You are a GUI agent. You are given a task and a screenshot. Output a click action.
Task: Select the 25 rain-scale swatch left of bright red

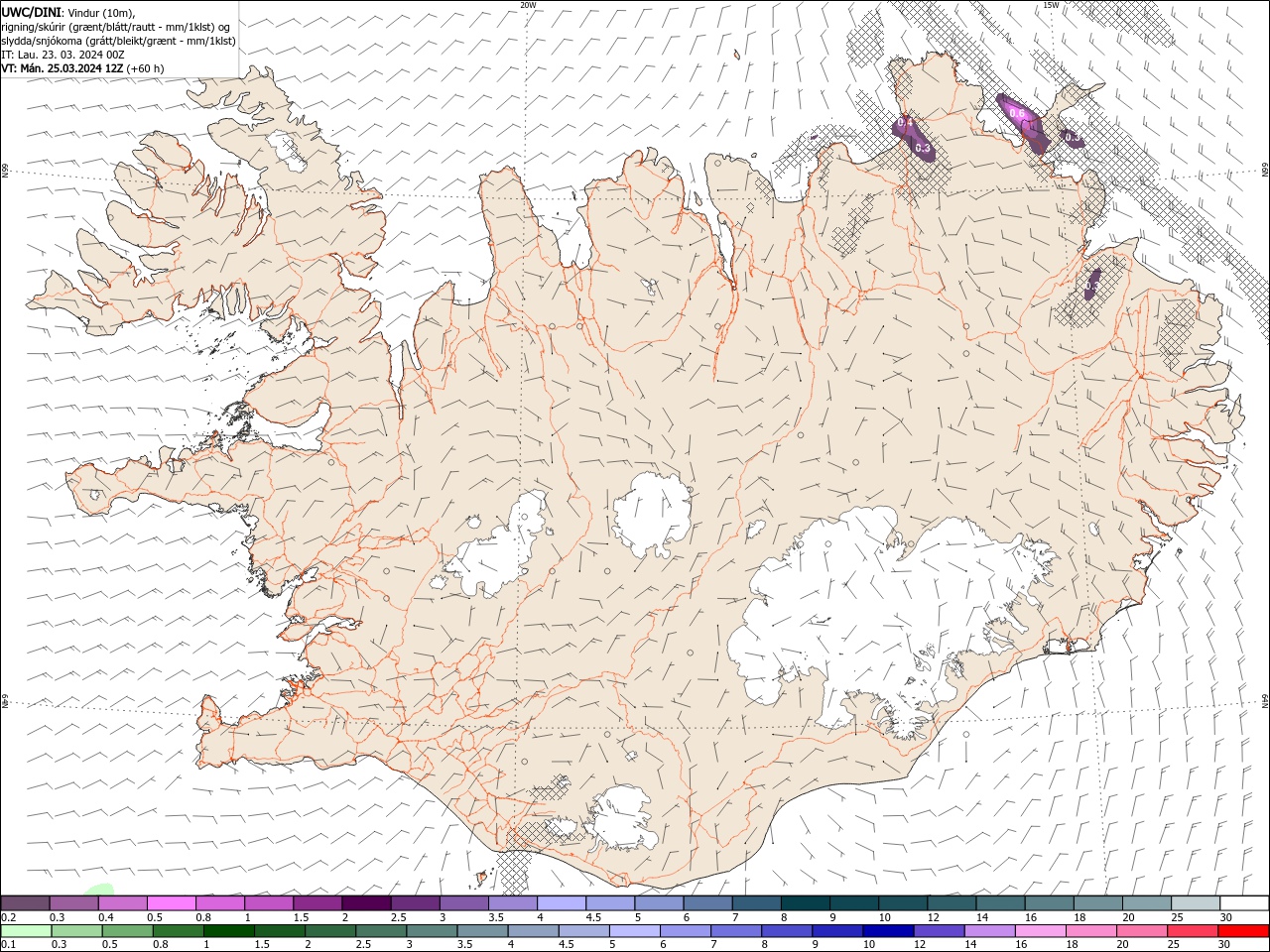(1193, 931)
